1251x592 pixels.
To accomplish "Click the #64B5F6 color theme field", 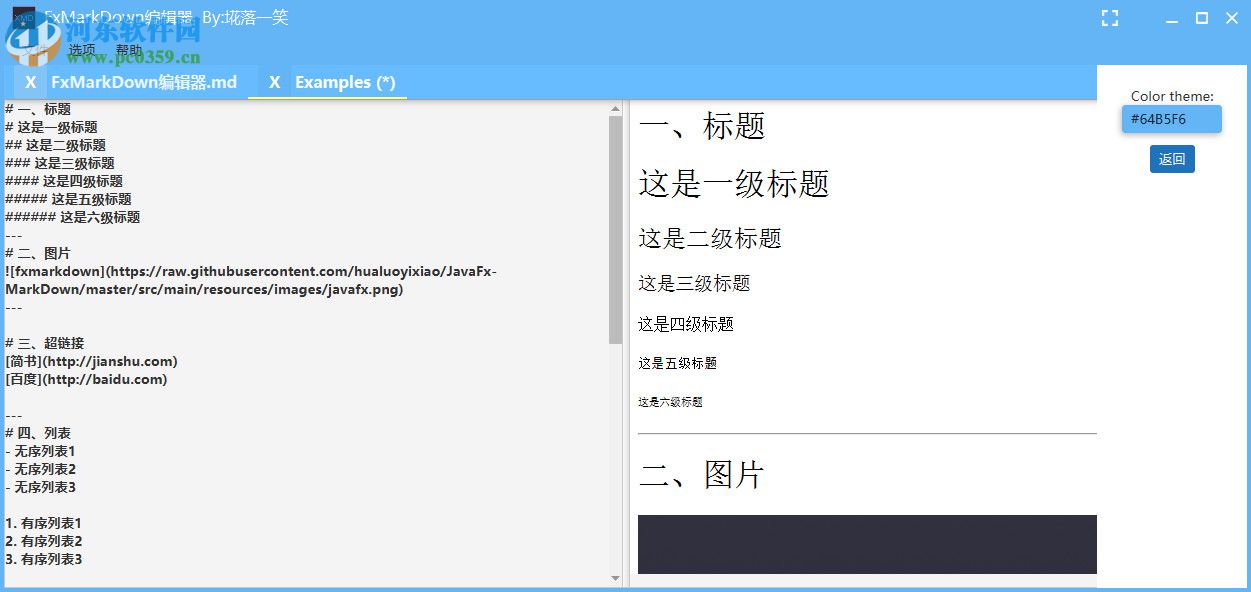I will (x=1171, y=118).
